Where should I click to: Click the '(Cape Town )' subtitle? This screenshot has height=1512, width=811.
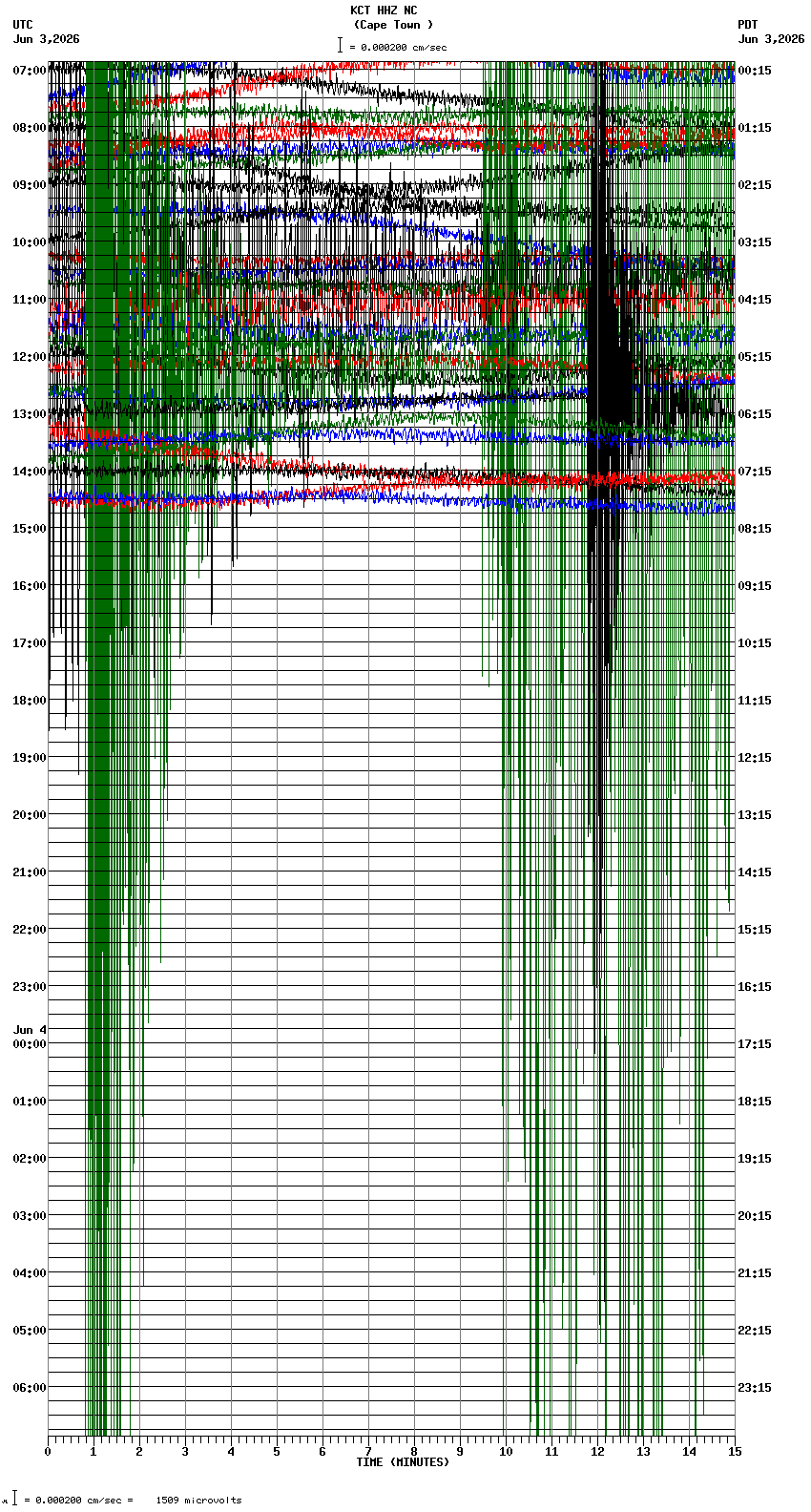pyautogui.click(x=393, y=25)
